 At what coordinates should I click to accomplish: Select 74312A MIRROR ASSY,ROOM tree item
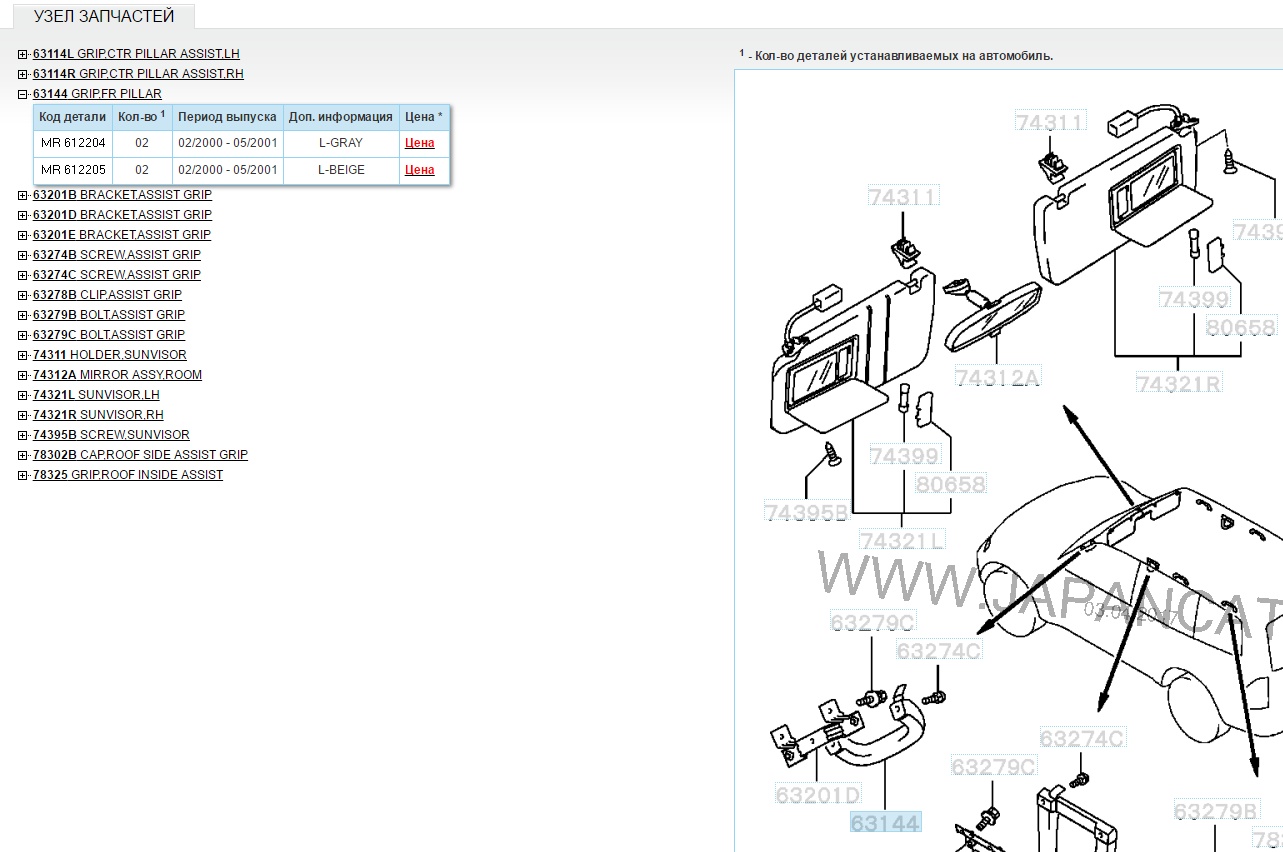click(117, 375)
